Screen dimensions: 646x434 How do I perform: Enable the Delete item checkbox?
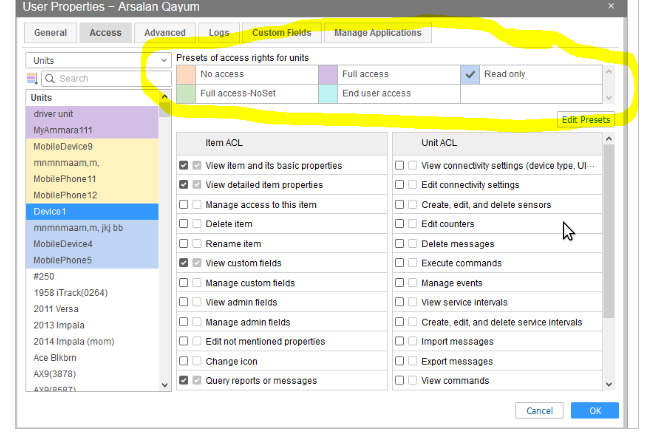(183, 224)
